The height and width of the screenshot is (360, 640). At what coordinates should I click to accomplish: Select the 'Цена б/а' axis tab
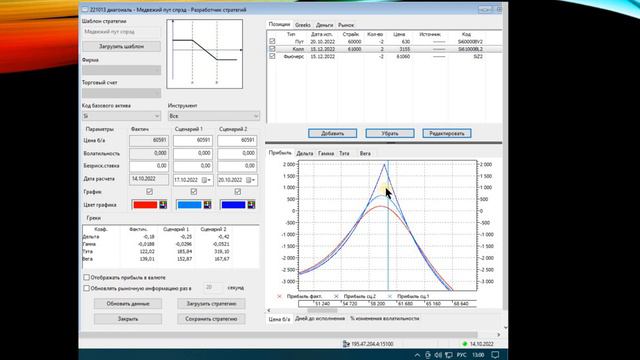tap(279, 319)
